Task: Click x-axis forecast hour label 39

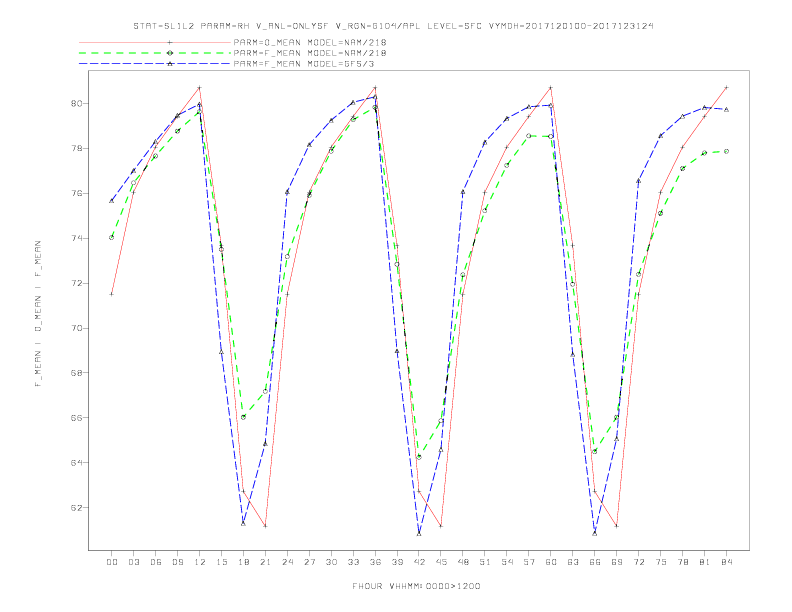Action: (397, 562)
